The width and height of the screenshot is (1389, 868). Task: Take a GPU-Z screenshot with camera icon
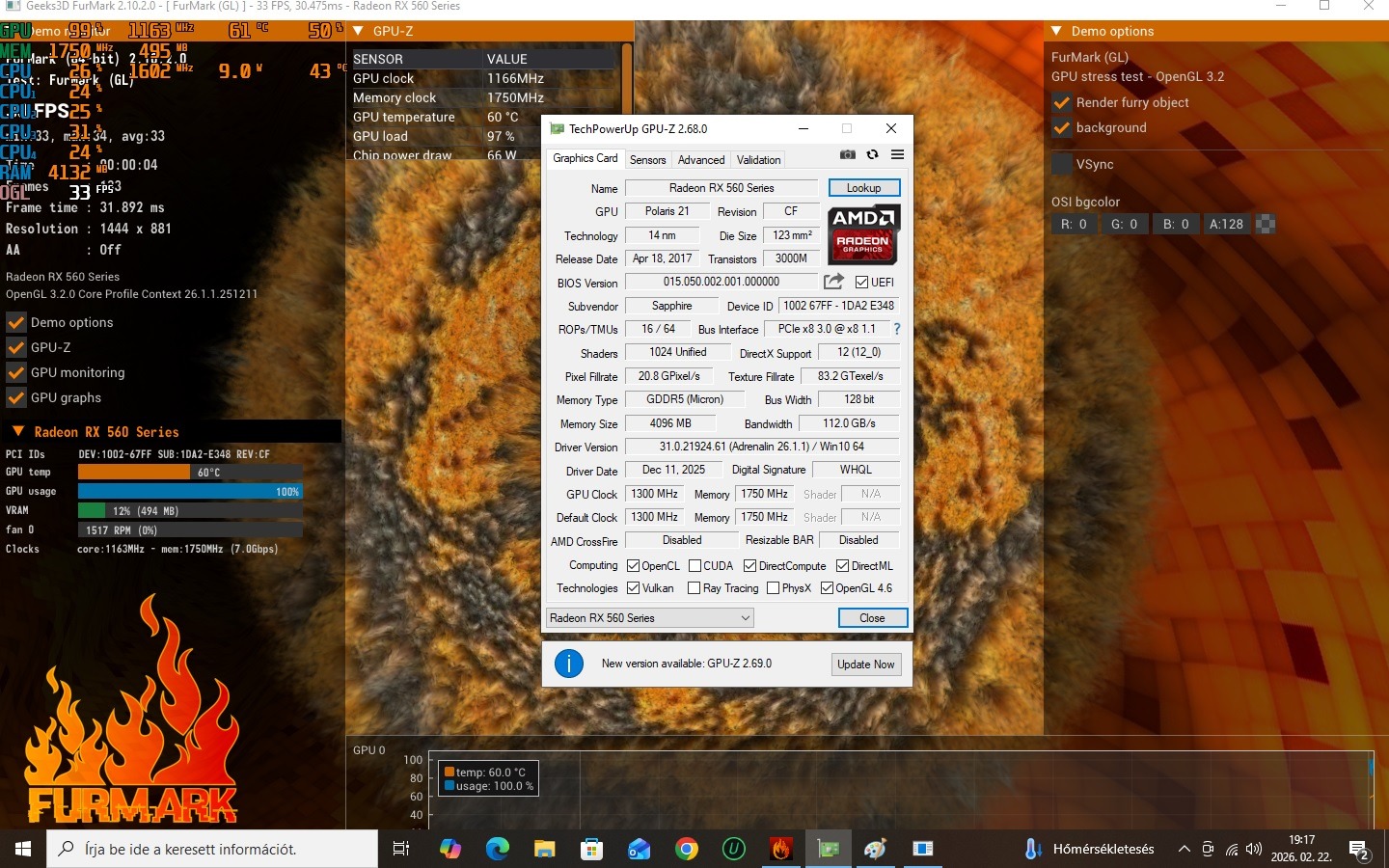(x=848, y=154)
